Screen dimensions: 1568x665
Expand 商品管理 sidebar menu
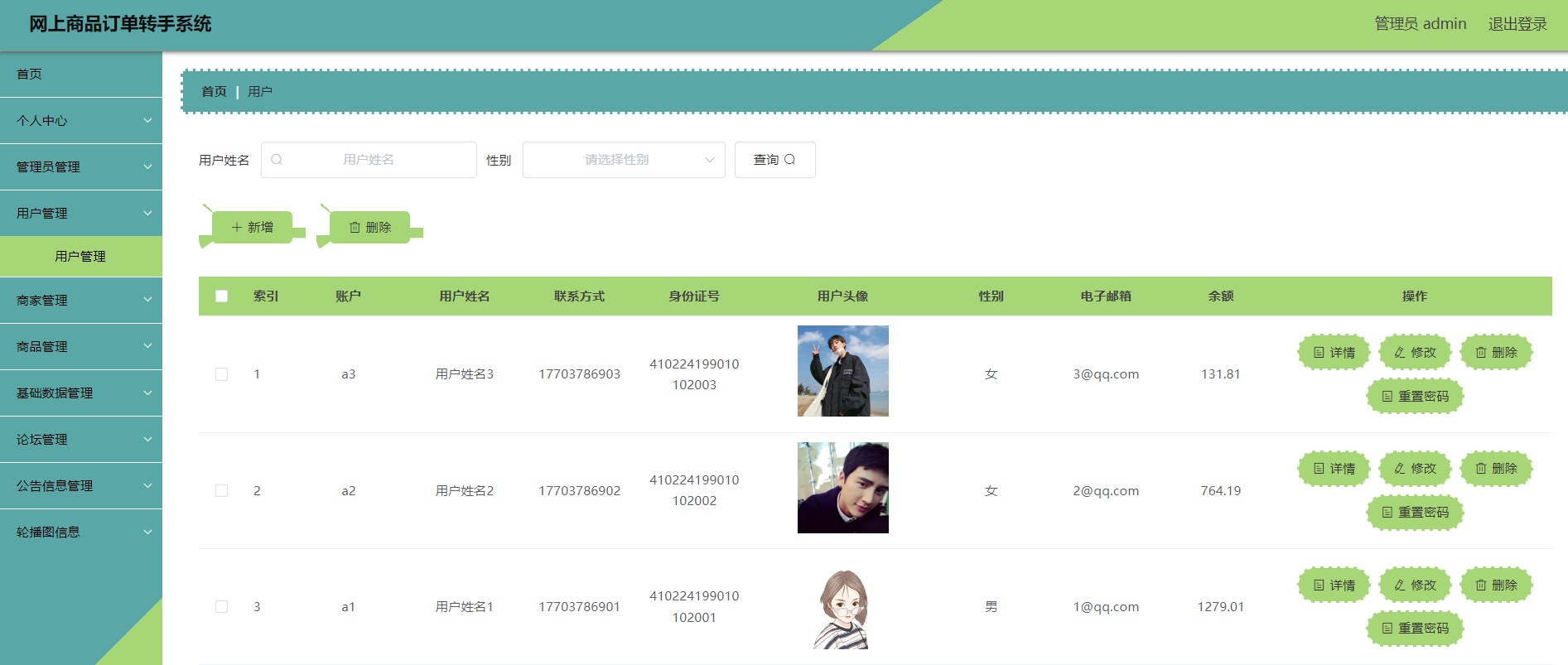[81, 347]
